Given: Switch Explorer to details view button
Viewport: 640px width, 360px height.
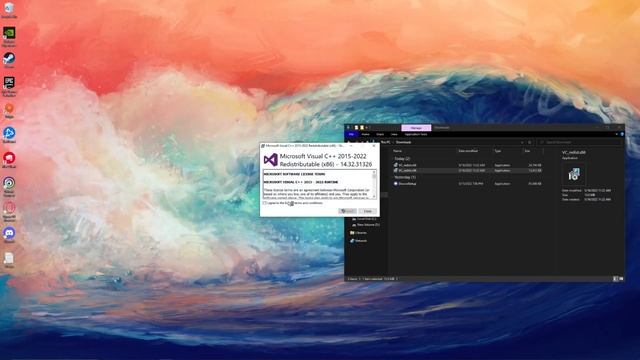Looking at the screenshot, I should 616,279.
